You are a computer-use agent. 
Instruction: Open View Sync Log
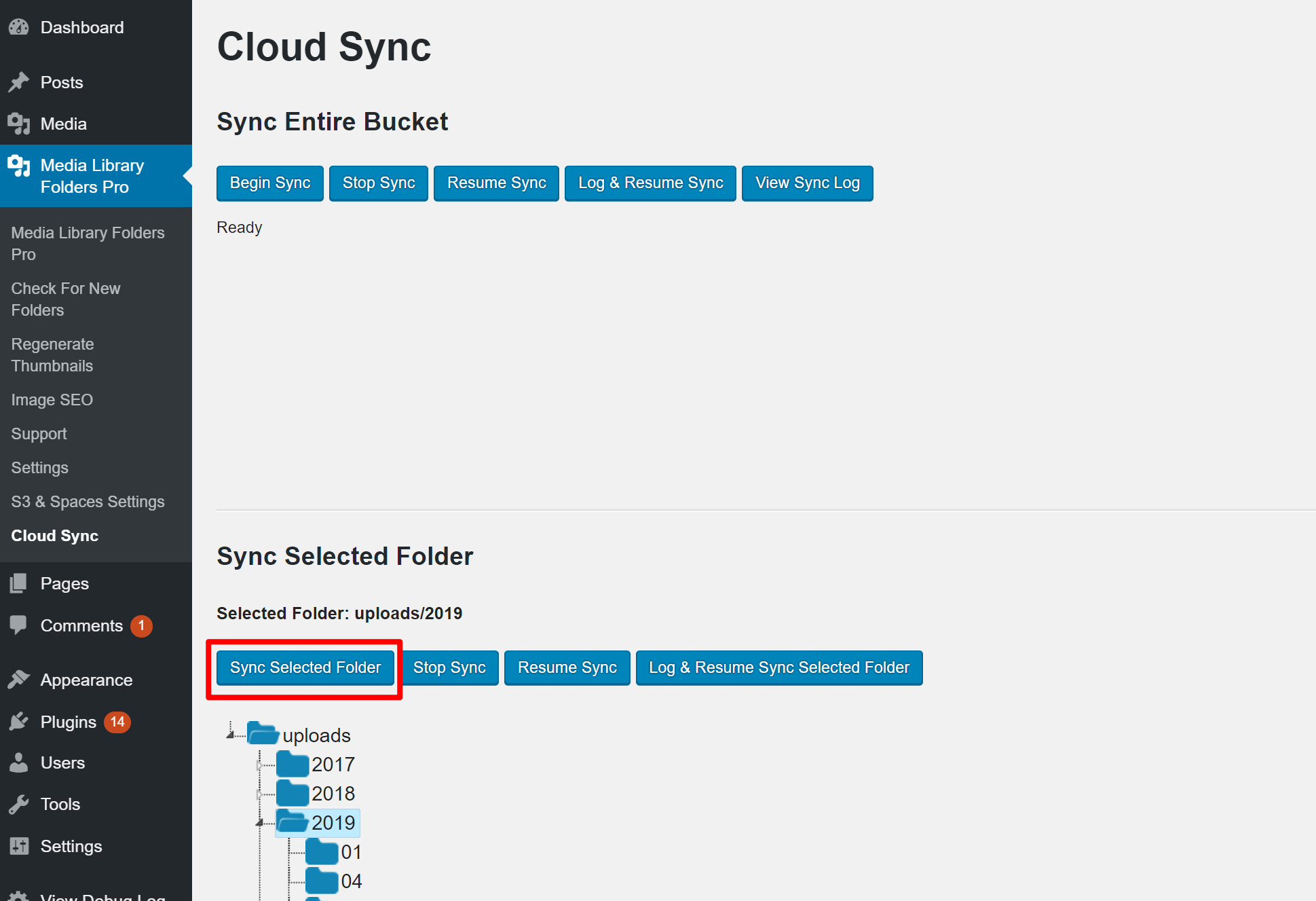tap(807, 183)
